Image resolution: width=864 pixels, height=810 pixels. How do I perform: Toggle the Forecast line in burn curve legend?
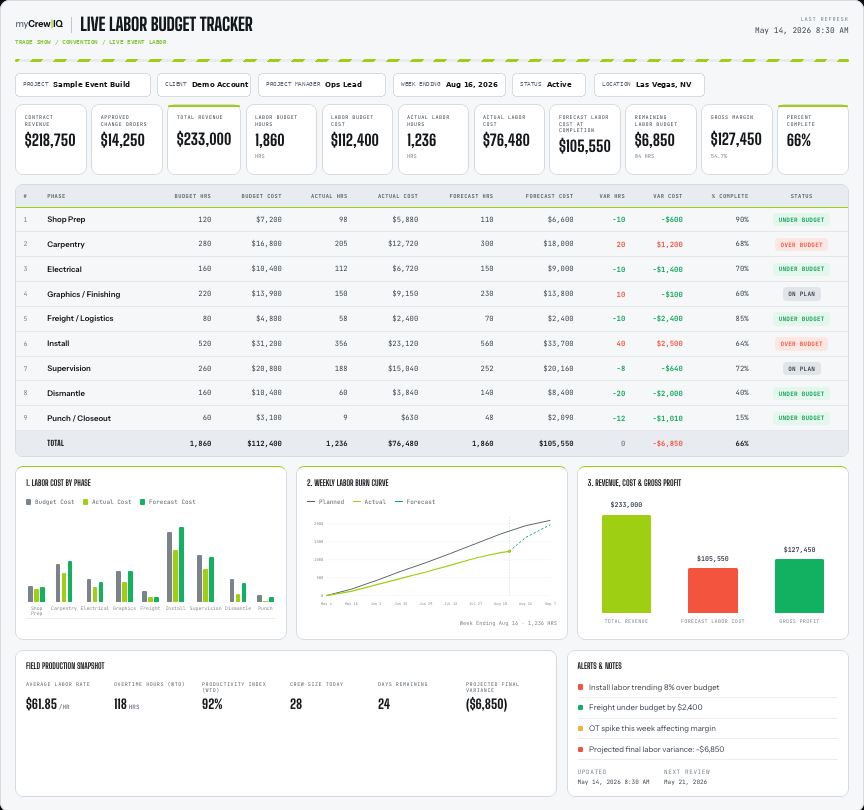[415, 502]
